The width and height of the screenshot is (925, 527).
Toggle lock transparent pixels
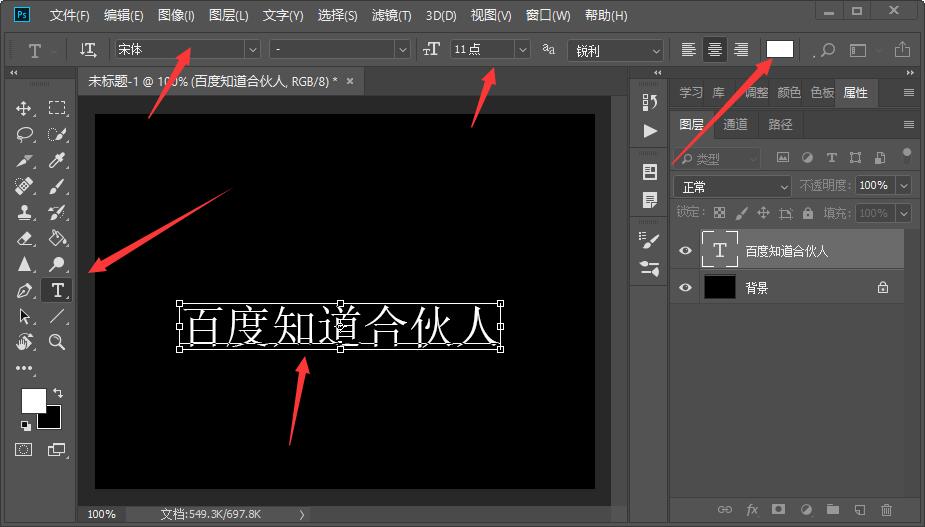pos(719,212)
